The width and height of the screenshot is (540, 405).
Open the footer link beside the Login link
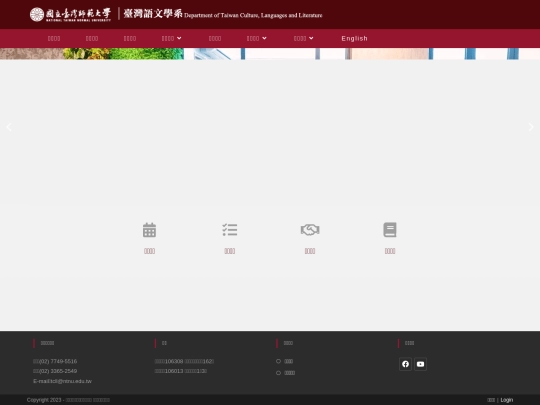tap(491, 400)
